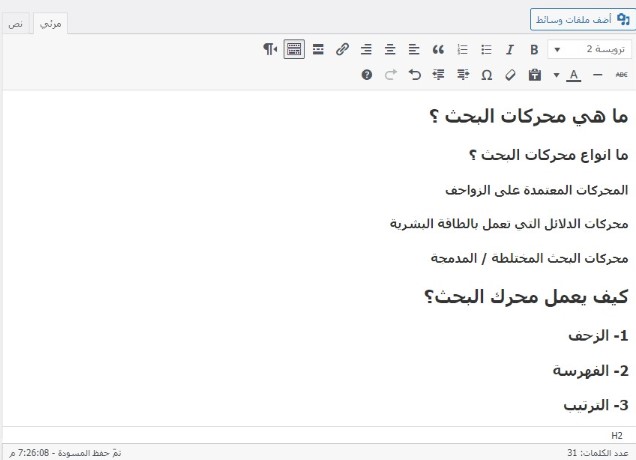The width and height of the screenshot is (636, 460).
Task: Click the draft saved time status text
Action: 65,453
